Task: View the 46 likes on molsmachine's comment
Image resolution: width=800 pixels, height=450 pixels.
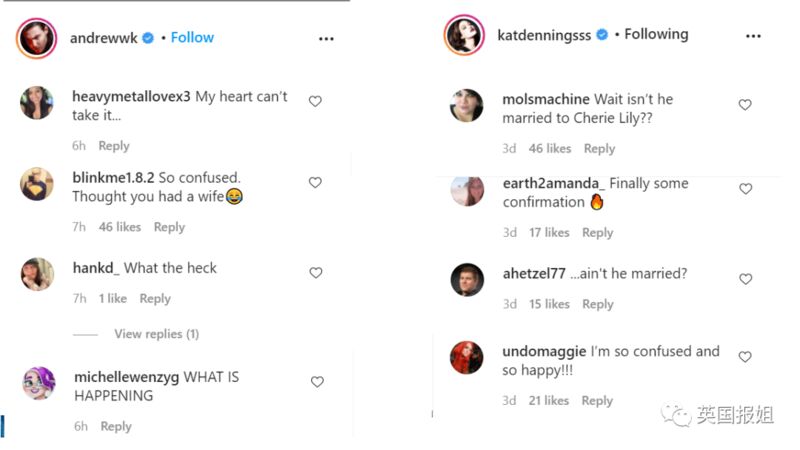Action: tap(549, 148)
